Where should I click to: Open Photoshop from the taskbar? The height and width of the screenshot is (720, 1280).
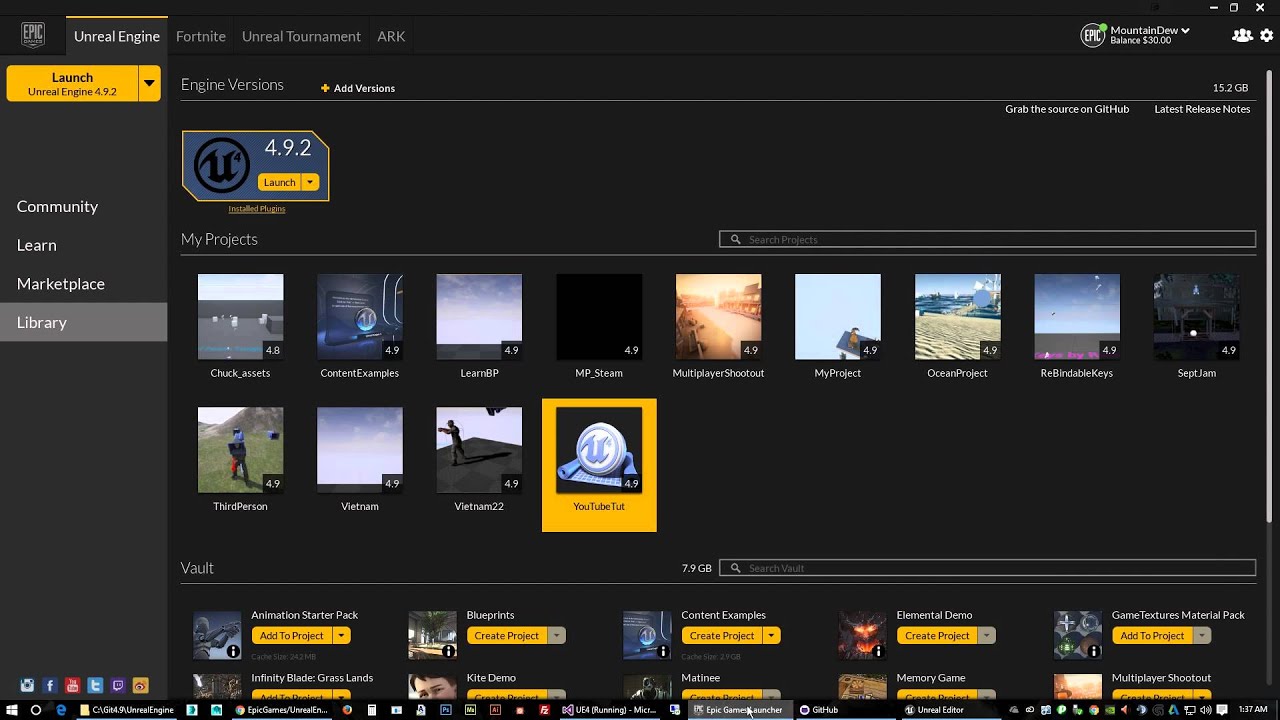click(x=446, y=710)
